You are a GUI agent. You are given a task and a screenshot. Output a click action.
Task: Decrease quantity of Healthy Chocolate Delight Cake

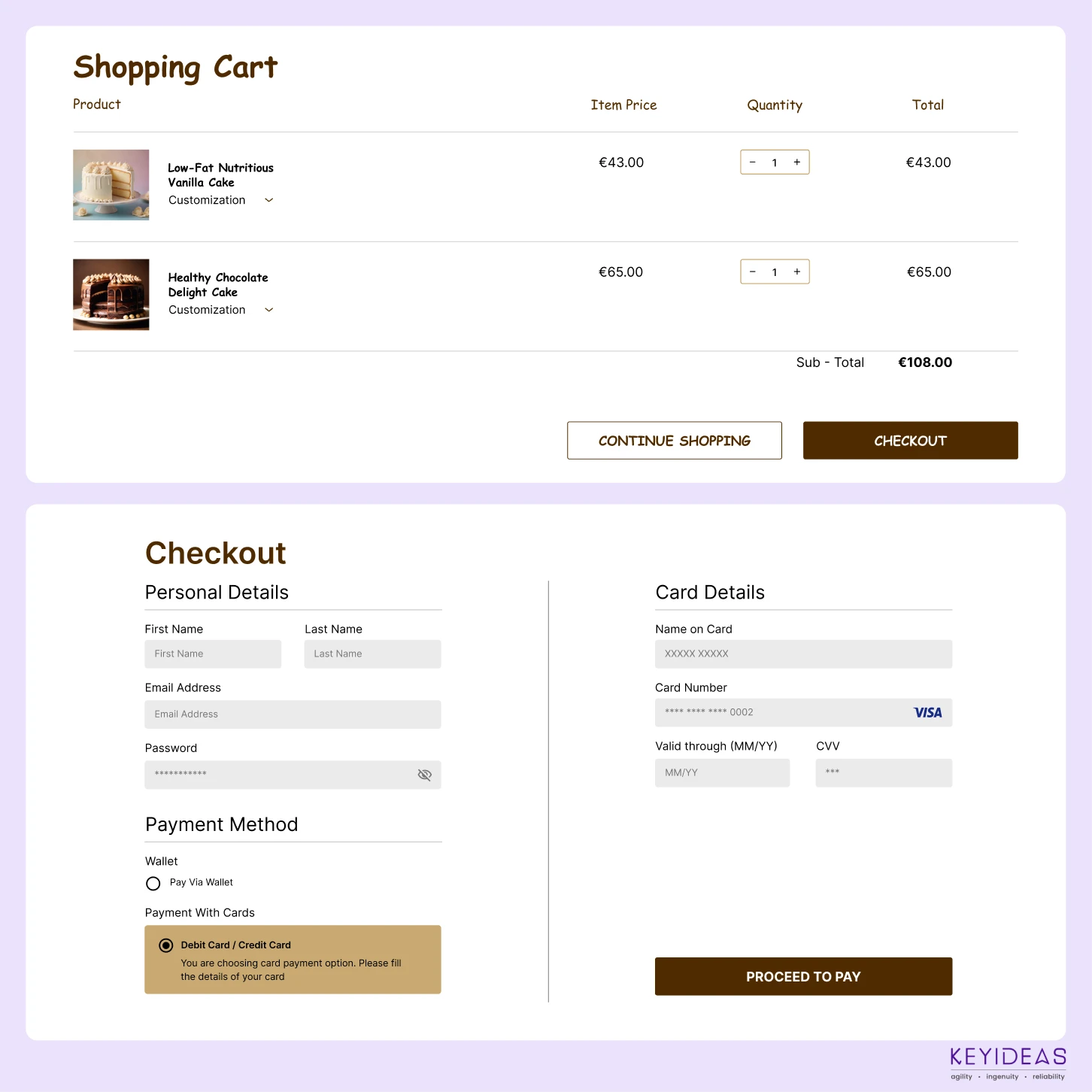(x=752, y=272)
